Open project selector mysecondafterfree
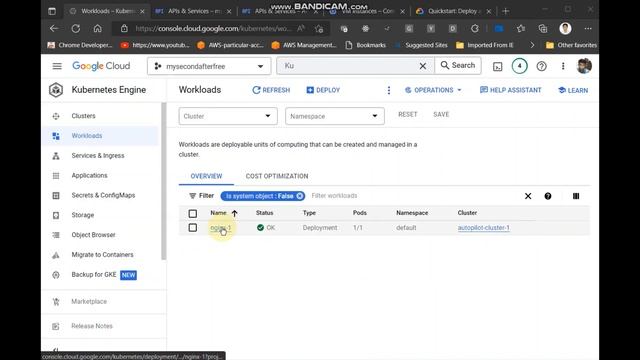640x360 pixels. 209,66
